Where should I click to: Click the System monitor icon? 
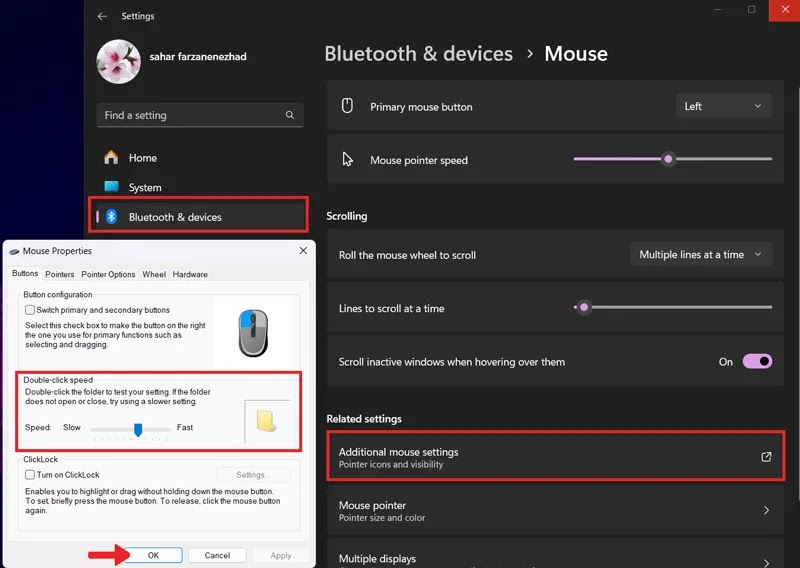click(x=111, y=186)
